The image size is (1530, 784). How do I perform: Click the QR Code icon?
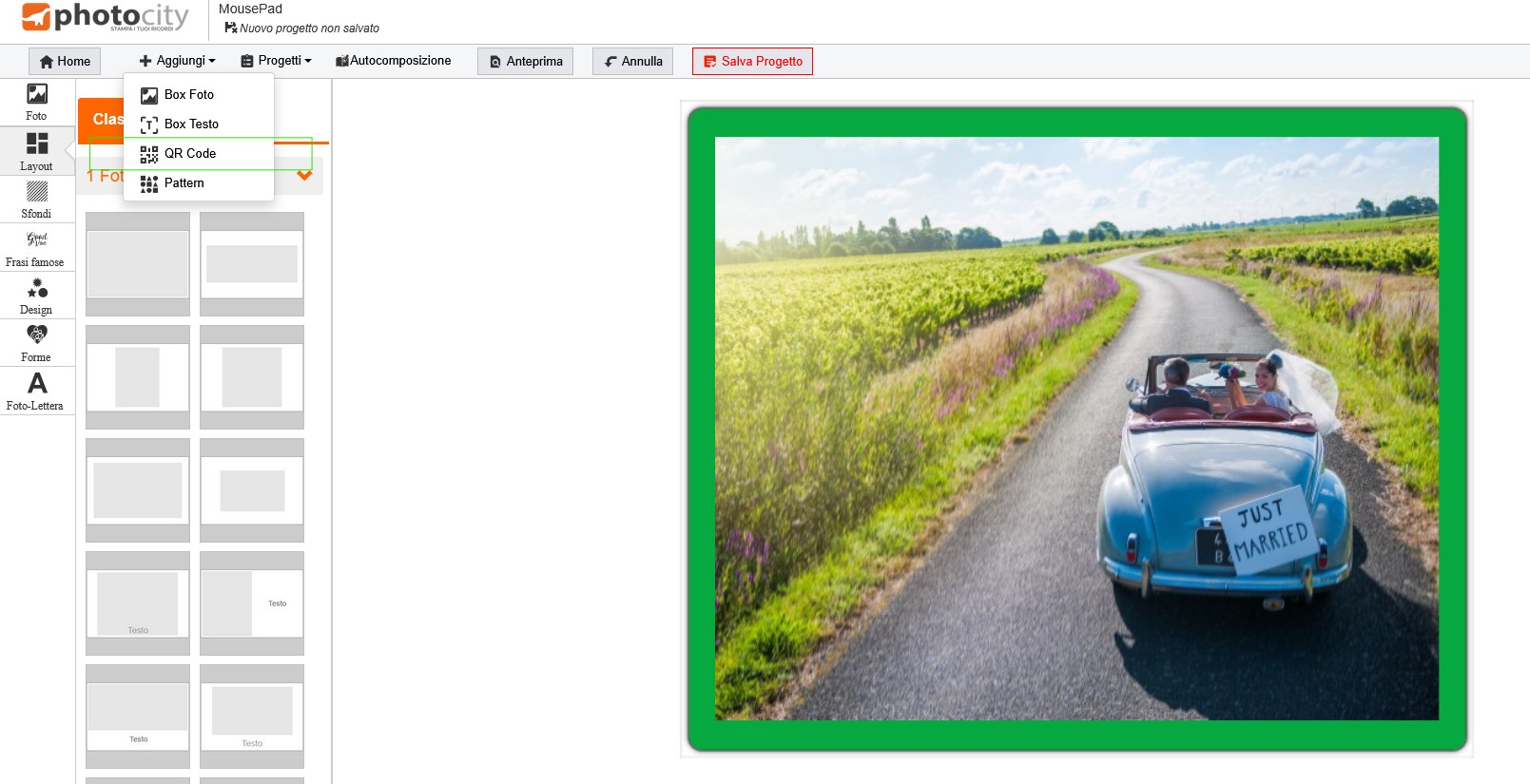149,154
